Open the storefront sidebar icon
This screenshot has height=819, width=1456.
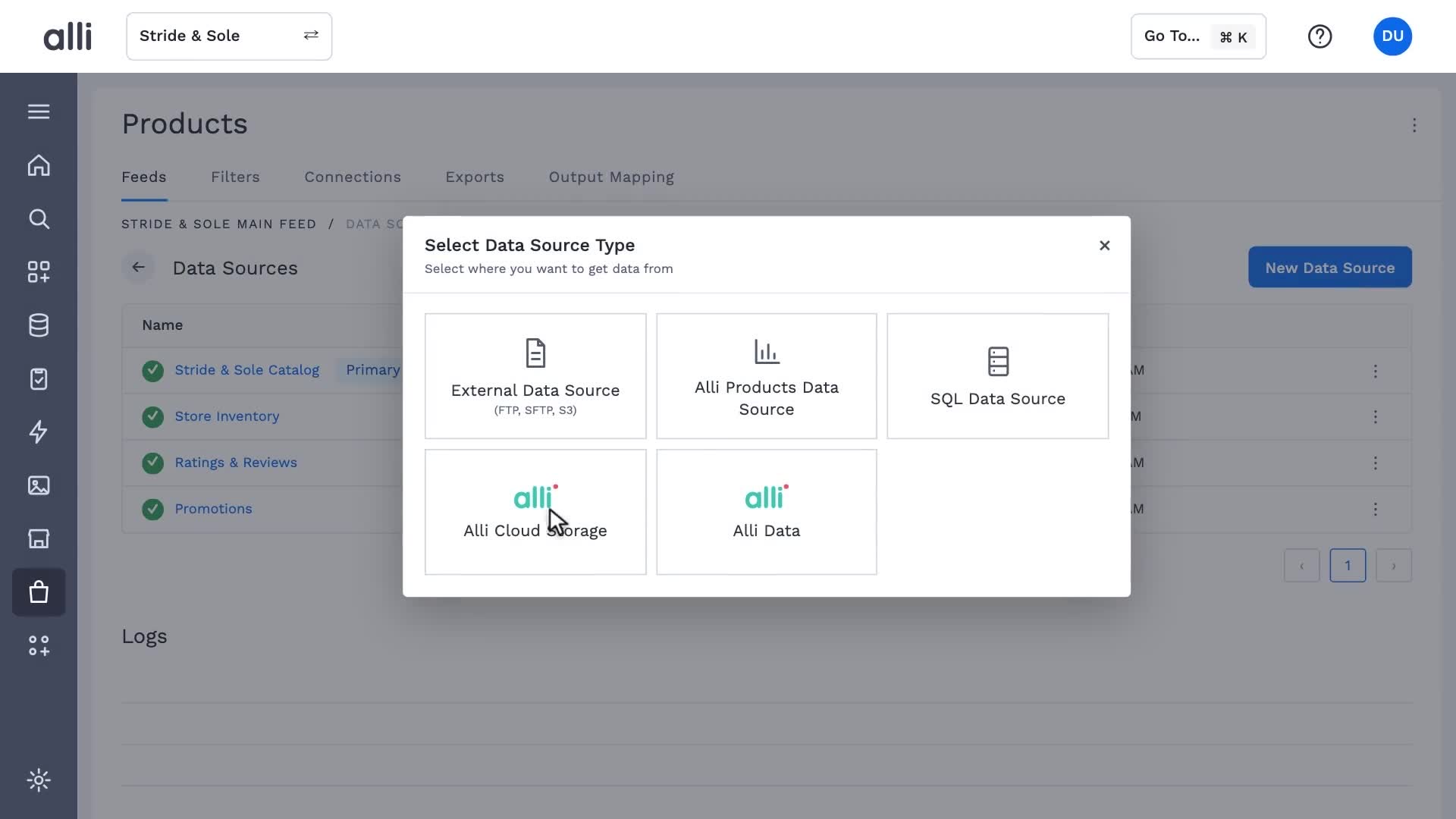(39, 538)
